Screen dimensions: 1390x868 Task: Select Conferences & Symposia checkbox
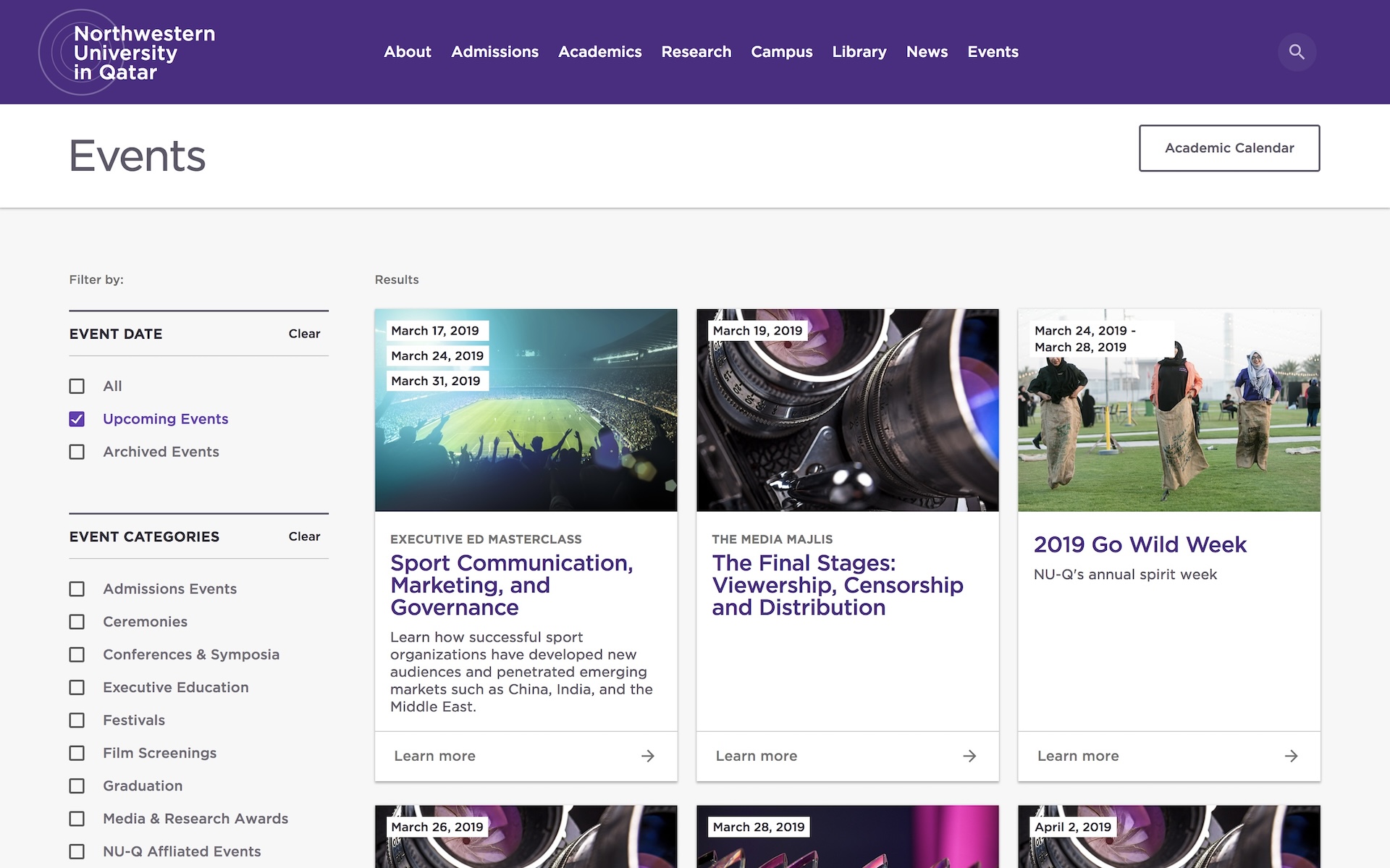click(x=77, y=654)
